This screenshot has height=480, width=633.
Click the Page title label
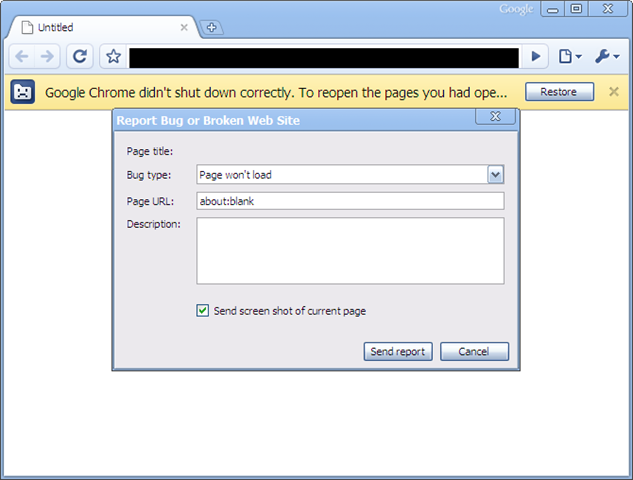click(150, 151)
